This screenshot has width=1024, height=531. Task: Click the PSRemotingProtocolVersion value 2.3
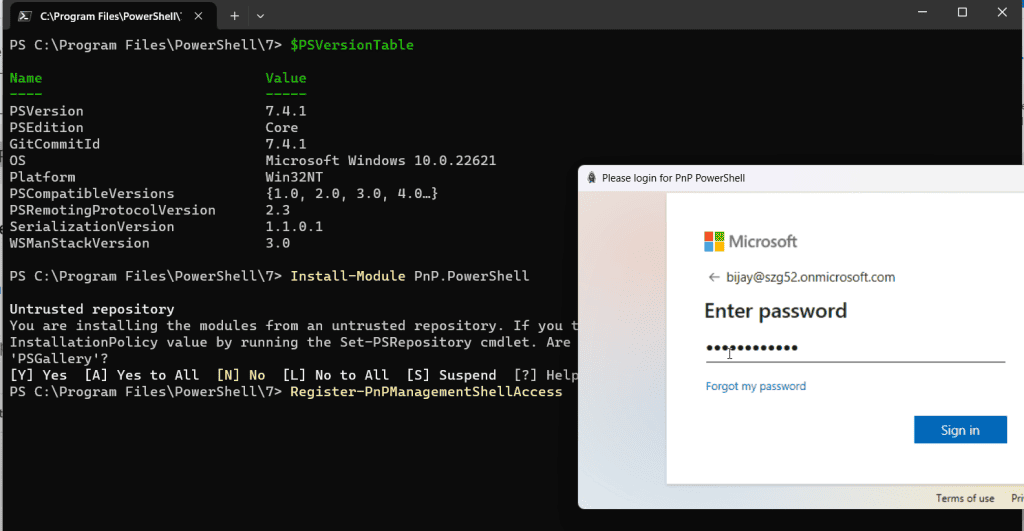click(278, 210)
